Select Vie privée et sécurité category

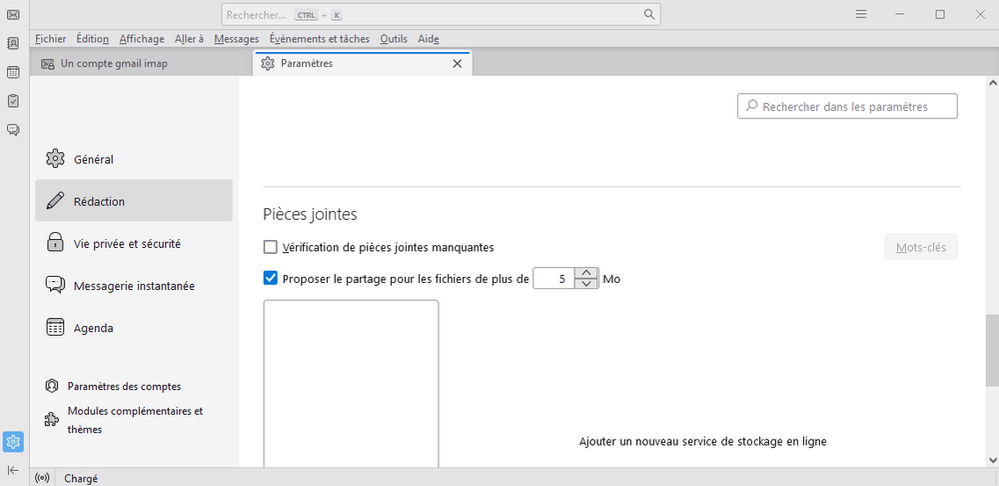(127, 243)
